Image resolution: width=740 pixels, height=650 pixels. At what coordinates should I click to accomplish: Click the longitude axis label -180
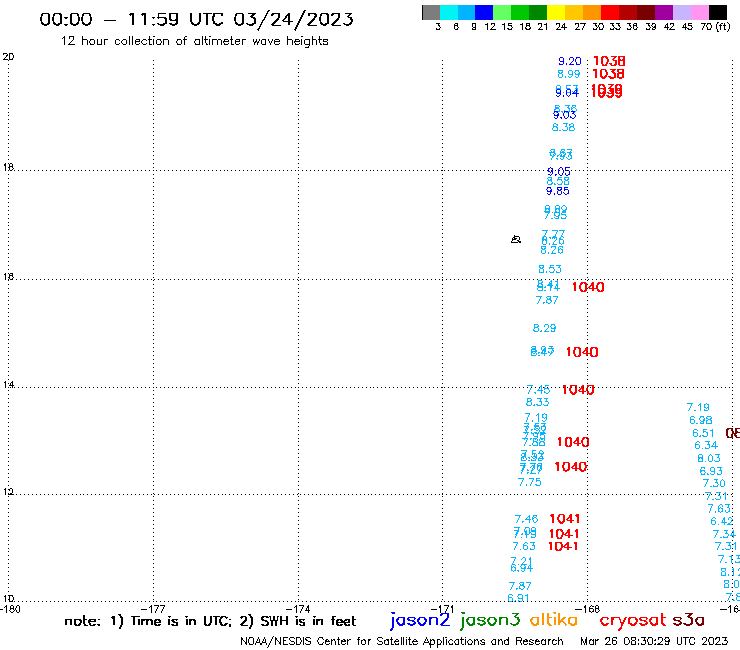click(x=10, y=609)
